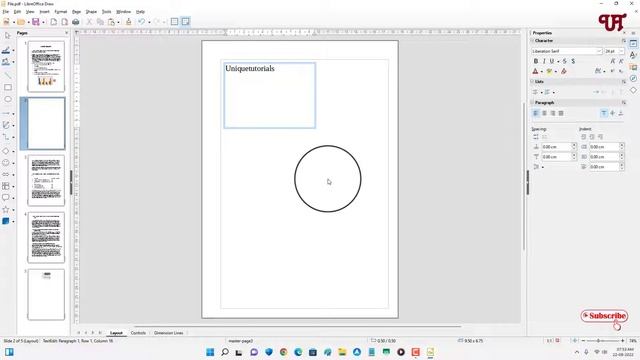The image size is (640, 360).
Task: Switch to the Controls layer tab
Action: click(138, 333)
